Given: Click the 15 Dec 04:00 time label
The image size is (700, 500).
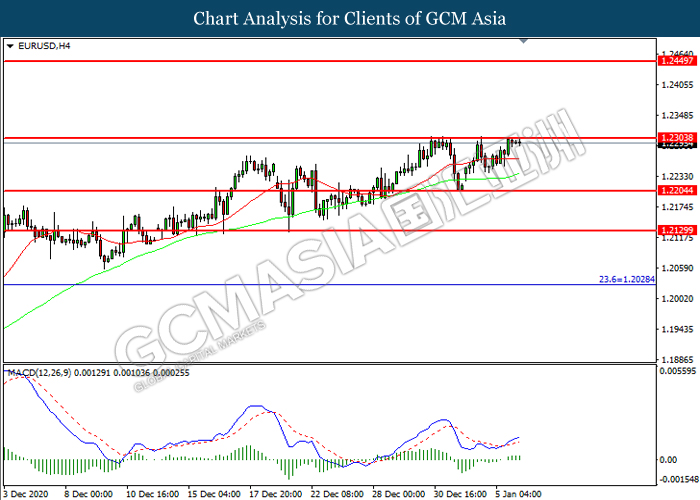Looking at the screenshot, I should click(x=214, y=494).
